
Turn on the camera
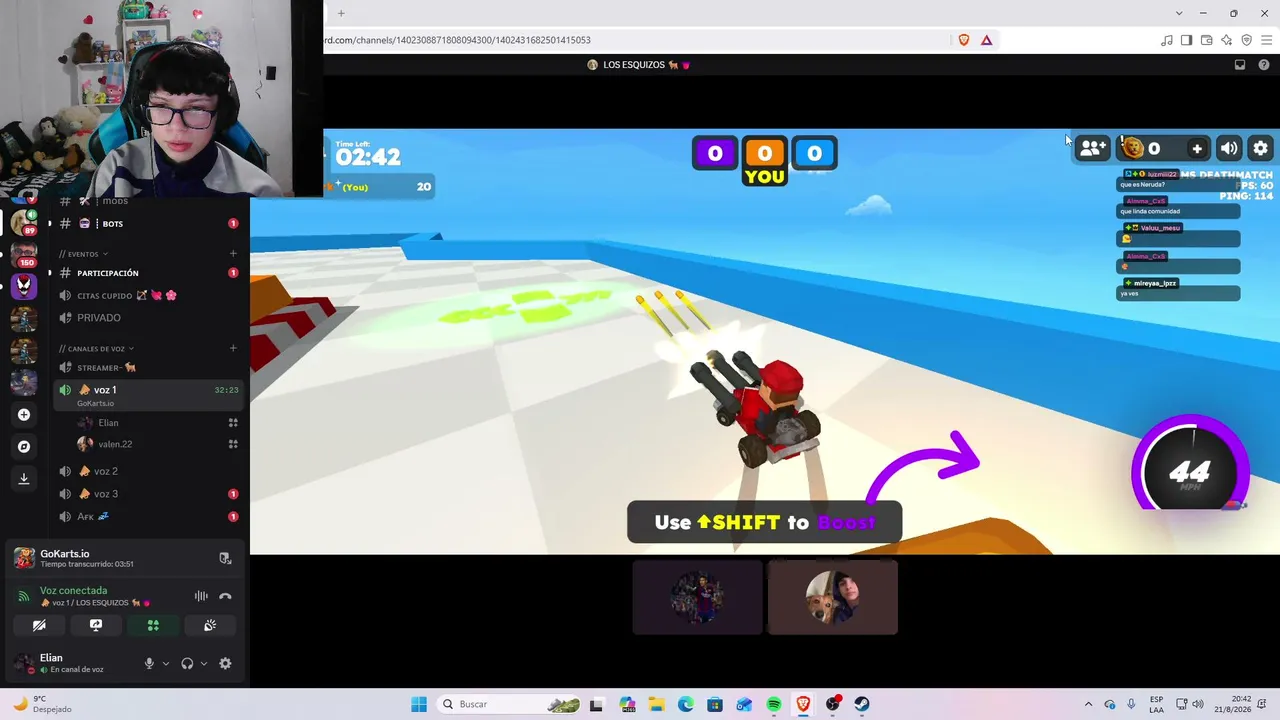tap(39, 625)
